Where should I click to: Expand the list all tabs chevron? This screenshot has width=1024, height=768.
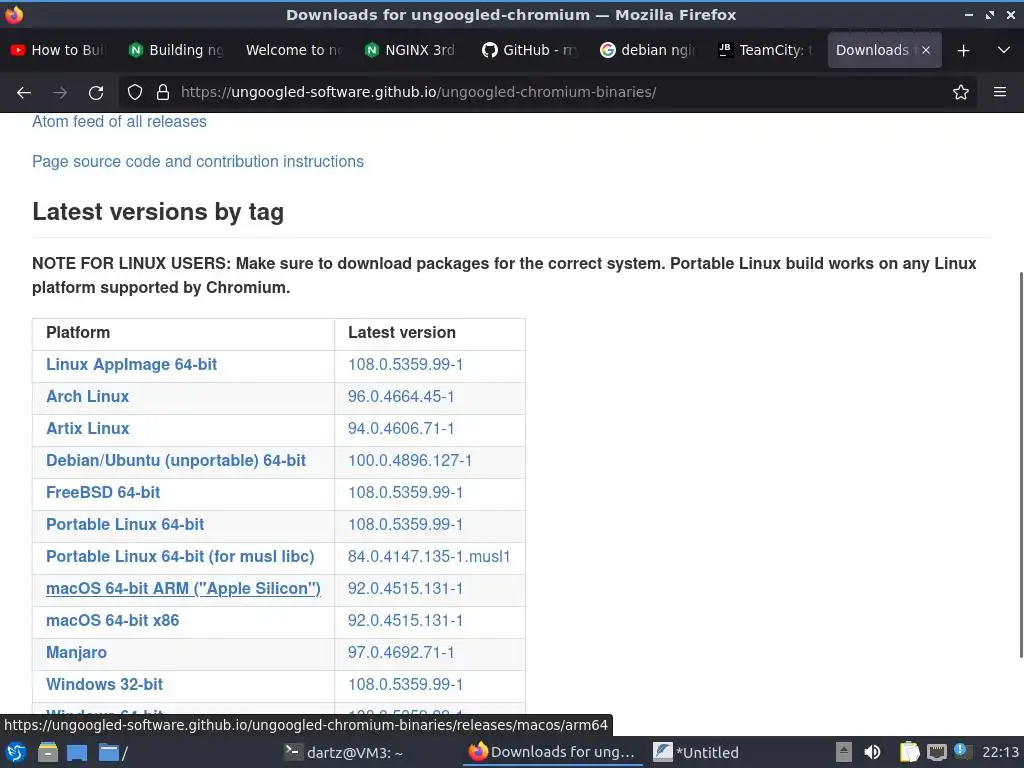coord(1004,50)
